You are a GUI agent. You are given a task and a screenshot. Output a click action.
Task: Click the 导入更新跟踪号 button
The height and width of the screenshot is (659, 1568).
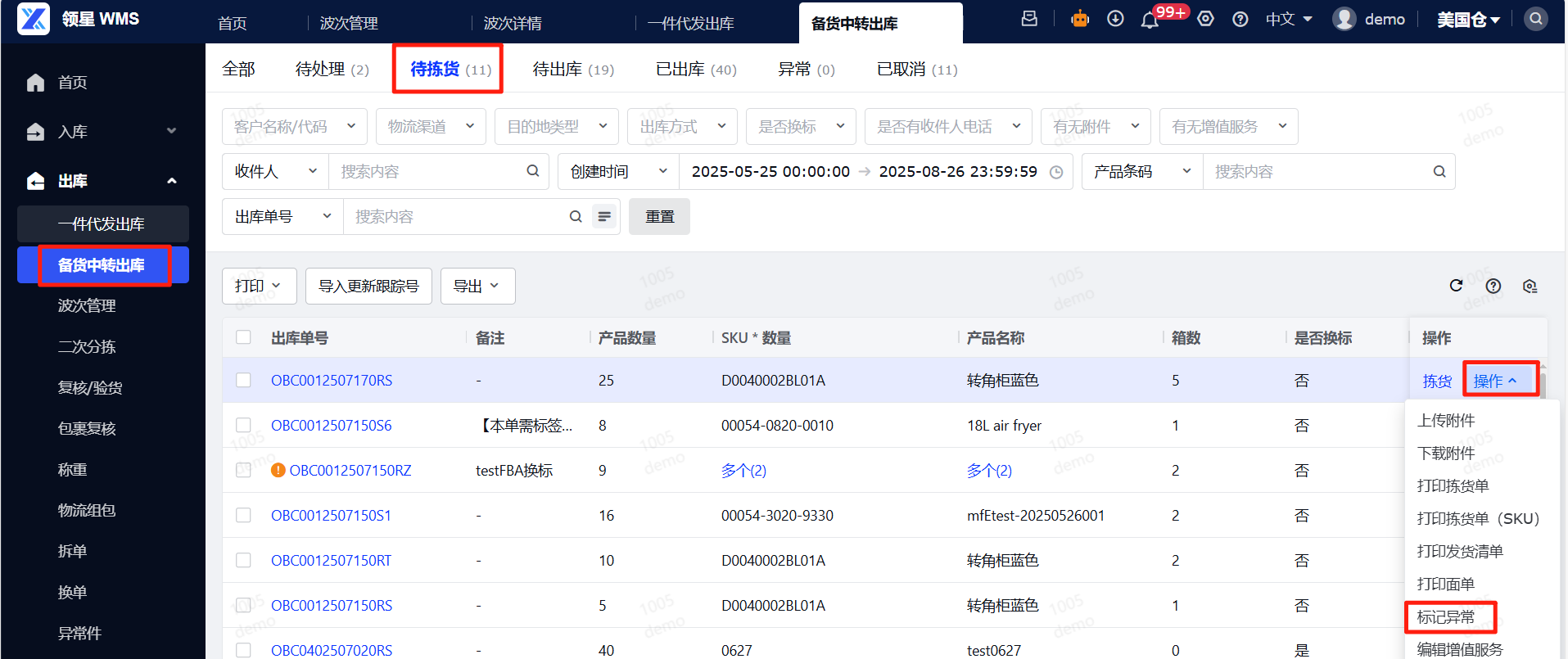[x=368, y=286]
